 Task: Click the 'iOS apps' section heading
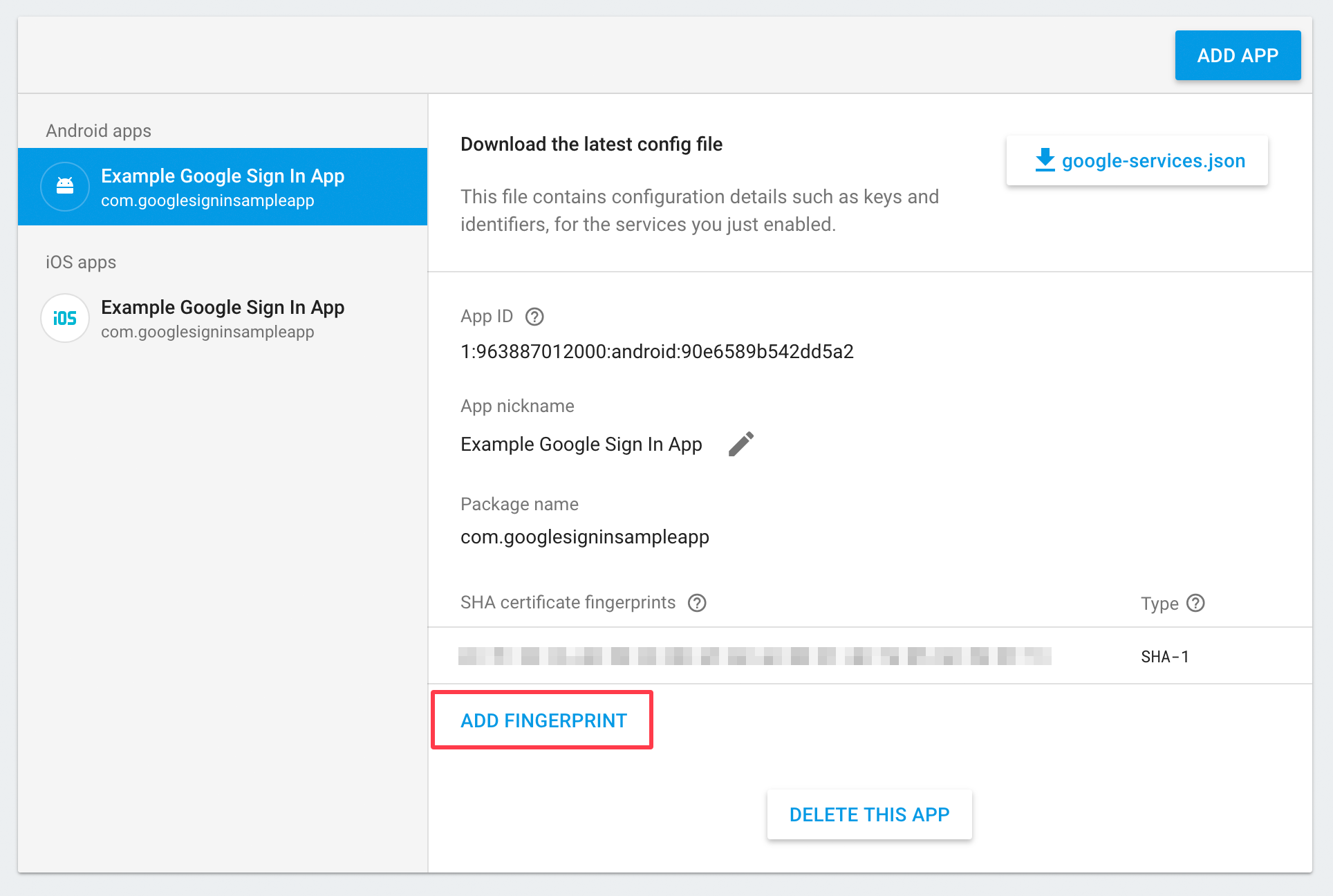(x=81, y=262)
